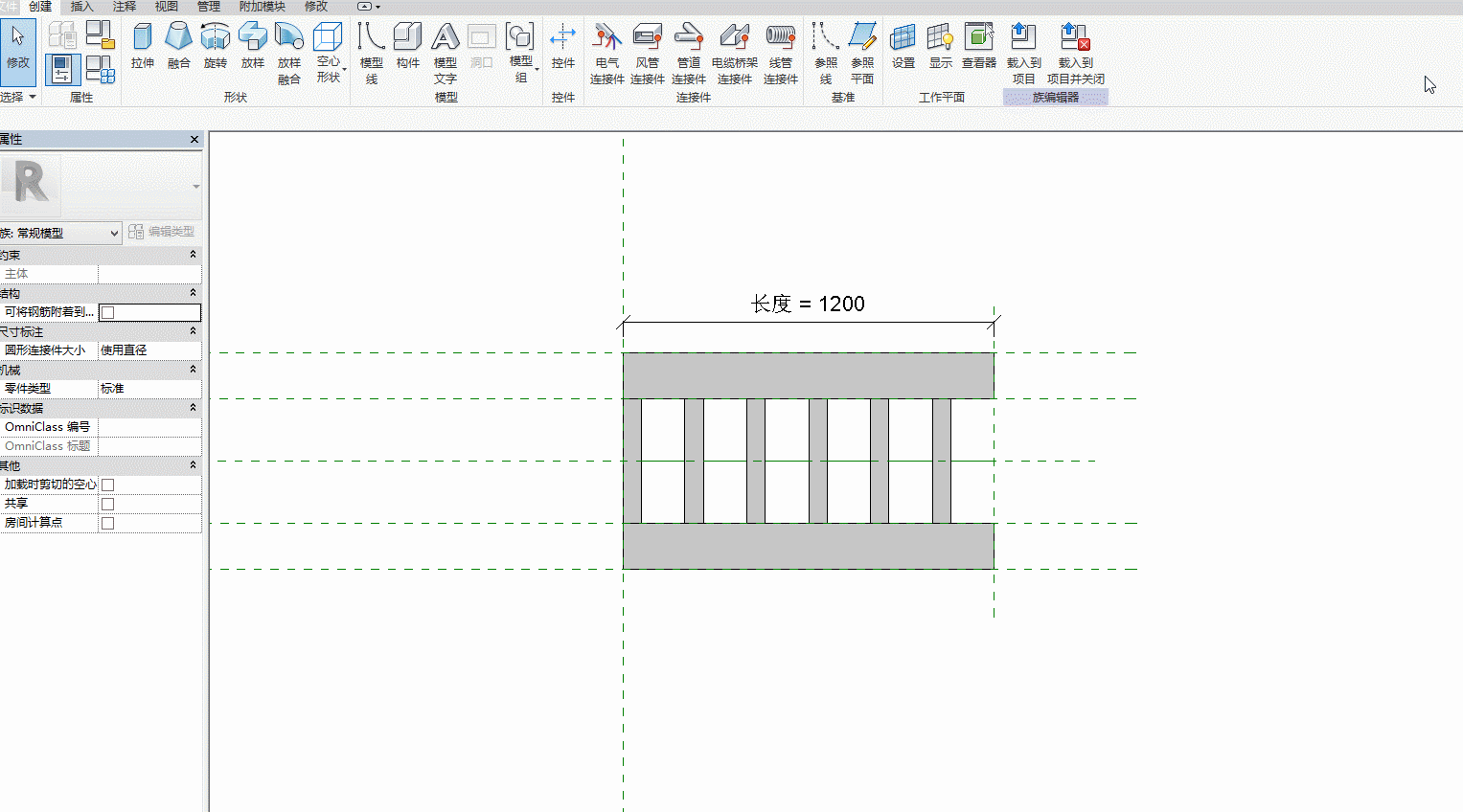Switch to the 管理 ribbon tab
This screenshot has height=812, width=1463.
pos(209,7)
